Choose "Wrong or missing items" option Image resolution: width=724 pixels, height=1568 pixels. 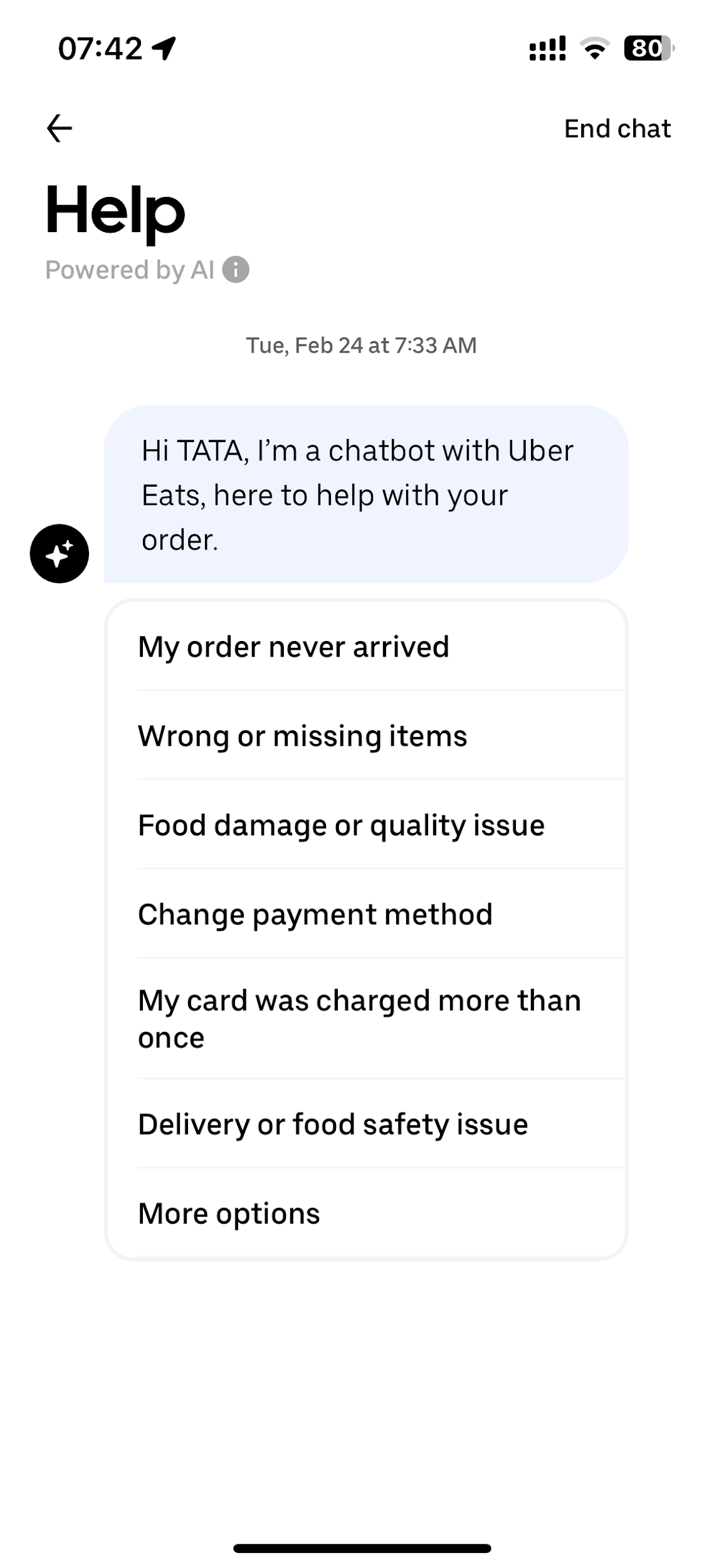coord(302,736)
